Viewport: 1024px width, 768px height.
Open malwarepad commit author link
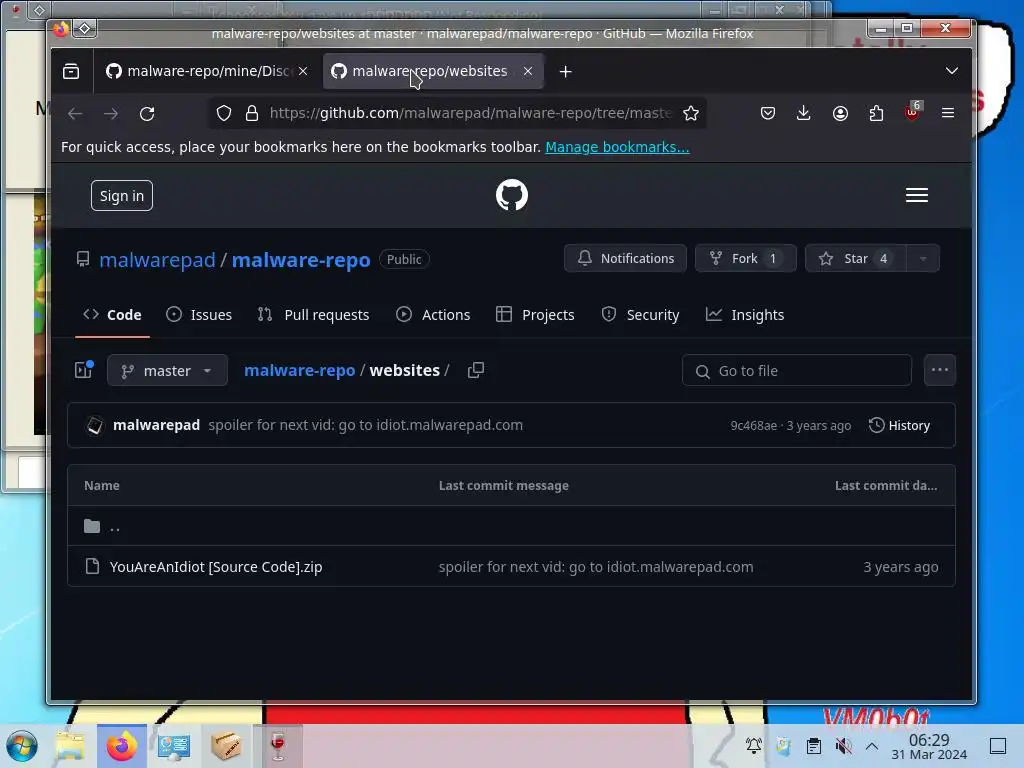click(156, 425)
